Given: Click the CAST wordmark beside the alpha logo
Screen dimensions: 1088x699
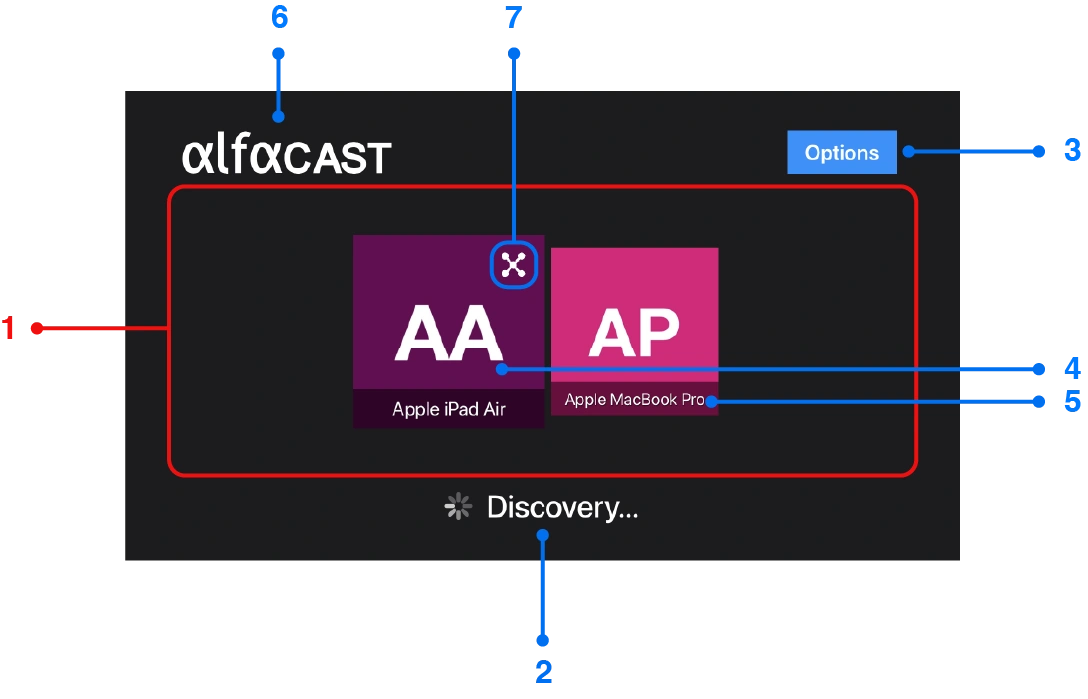Looking at the screenshot, I should click(x=340, y=155).
